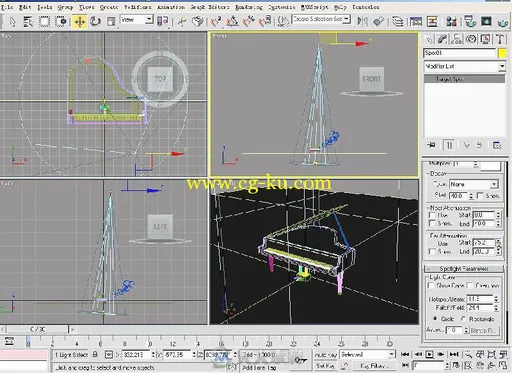Switch to the Utilities hammer panel

tap(500, 40)
